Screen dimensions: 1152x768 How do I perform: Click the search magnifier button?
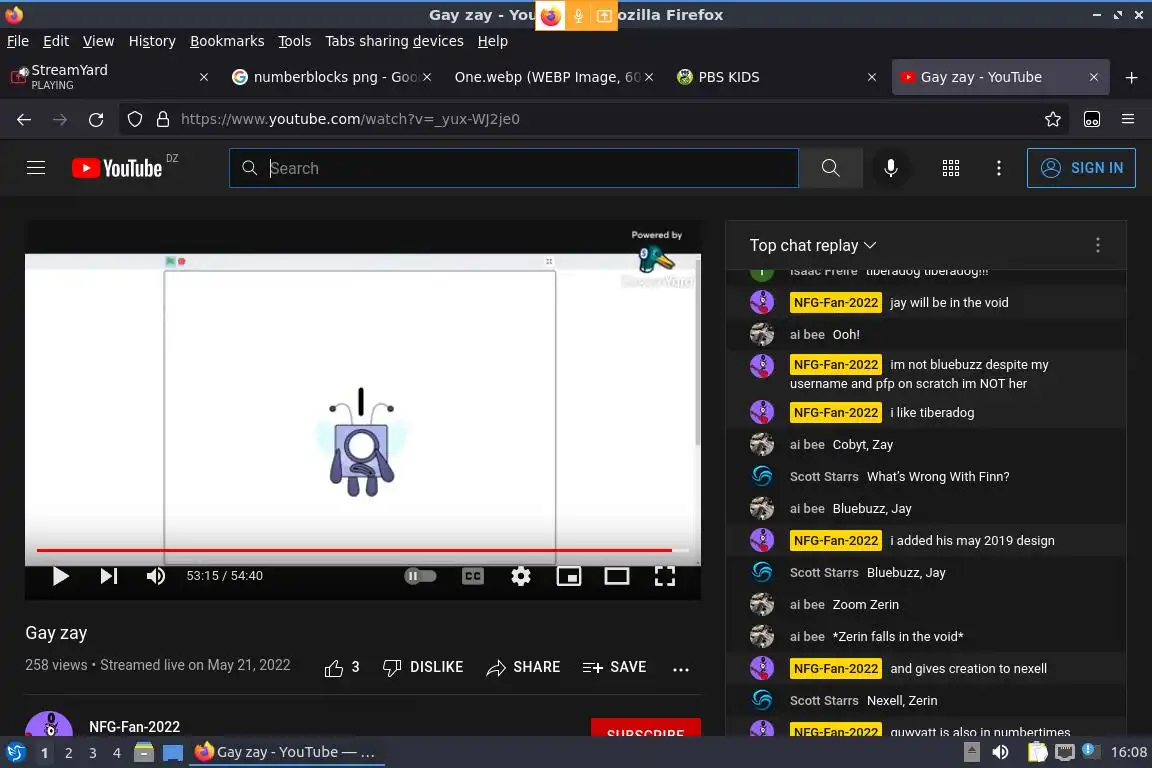(x=830, y=168)
